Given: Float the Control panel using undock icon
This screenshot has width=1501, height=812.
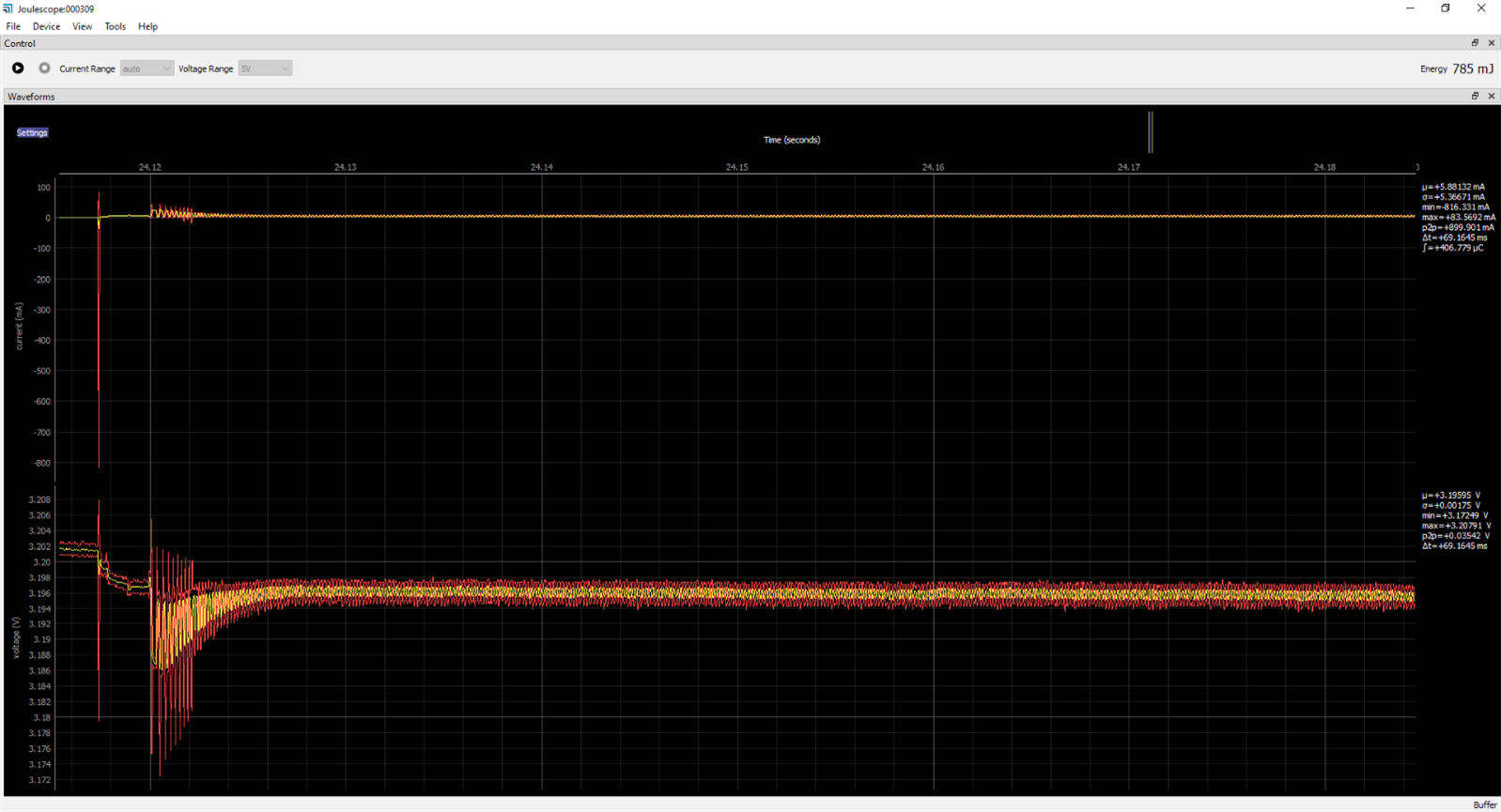Looking at the screenshot, I should coord(1475,43).
